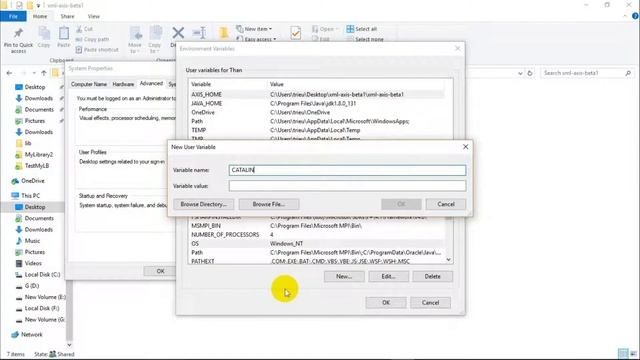Open the New item dropdown

pyautogui.click(x=254, y=29)
